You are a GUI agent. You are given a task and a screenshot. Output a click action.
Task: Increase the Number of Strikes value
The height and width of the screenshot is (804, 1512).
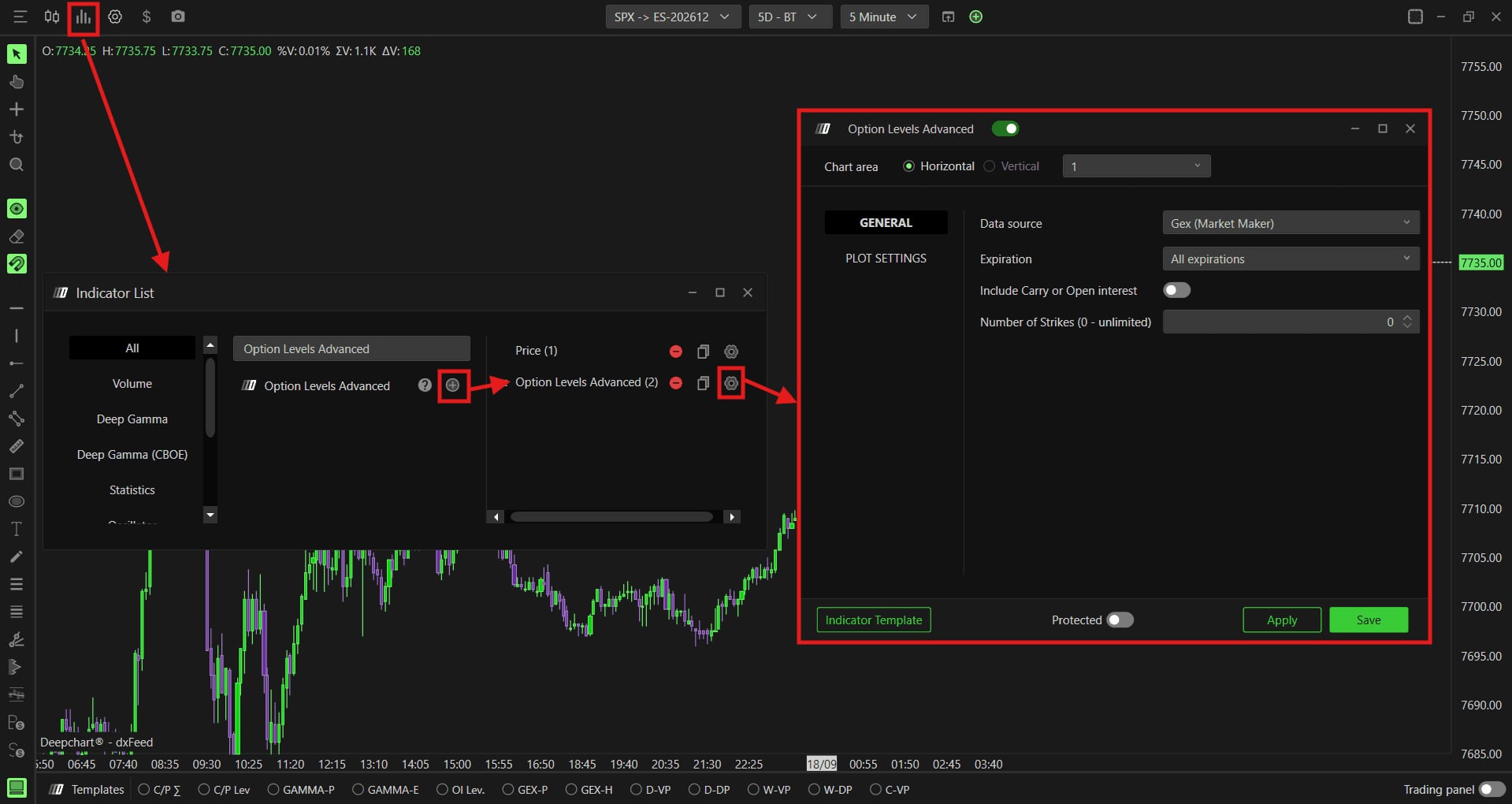(1407, 318)
